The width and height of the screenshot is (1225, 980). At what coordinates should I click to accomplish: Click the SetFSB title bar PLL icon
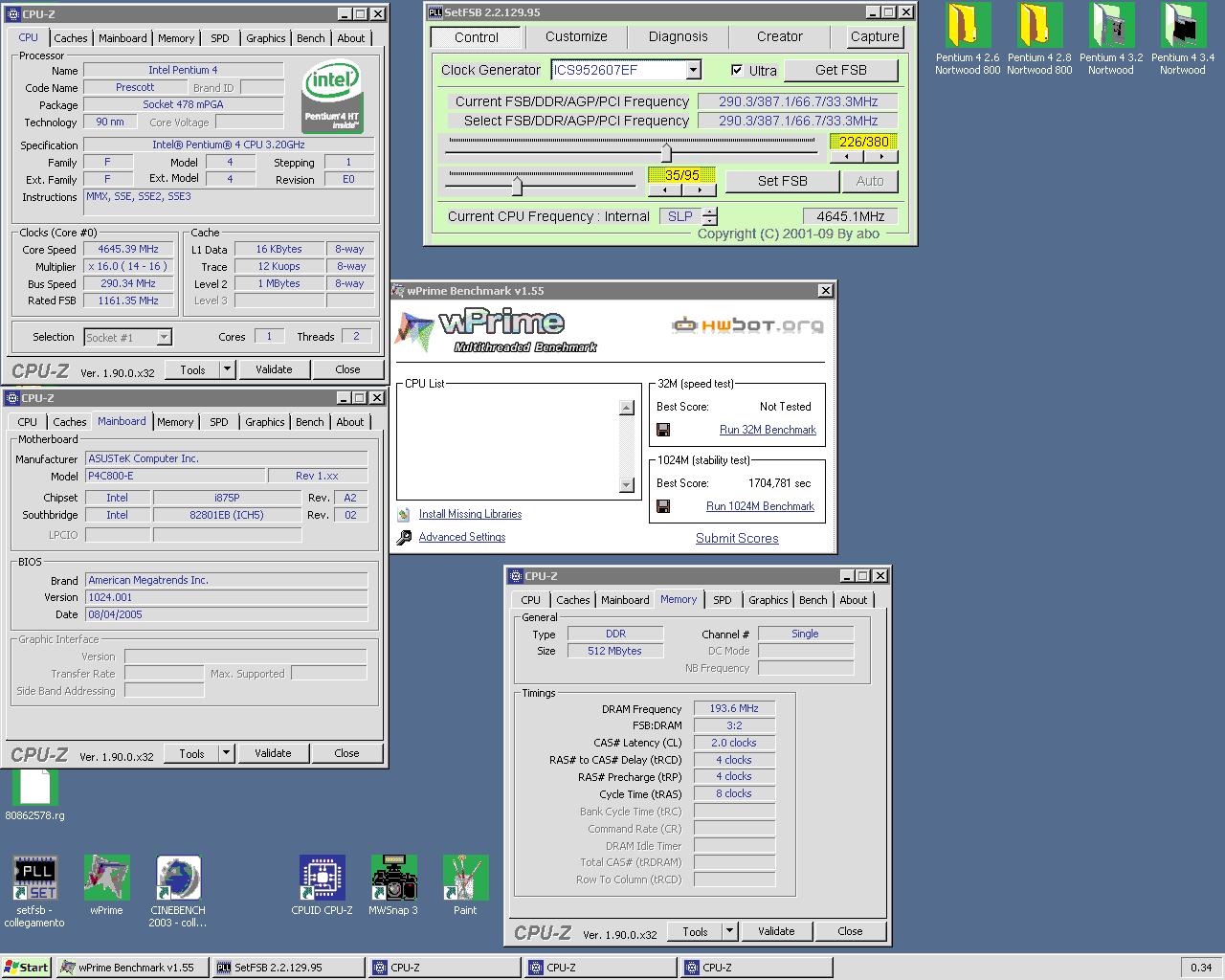(x=435, y=12)
